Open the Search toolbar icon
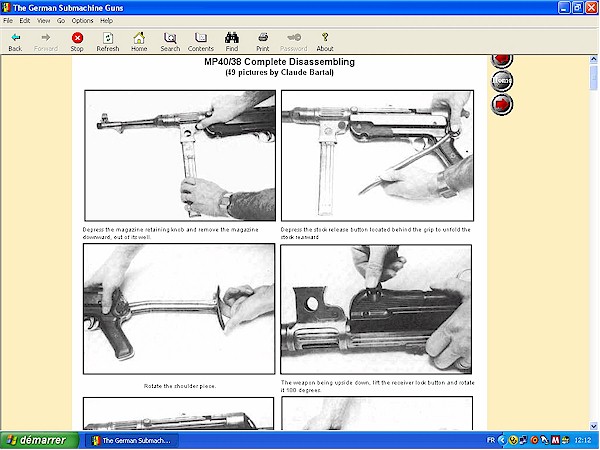This screenshot has height=450, width=600. click(x=170, y=38)
